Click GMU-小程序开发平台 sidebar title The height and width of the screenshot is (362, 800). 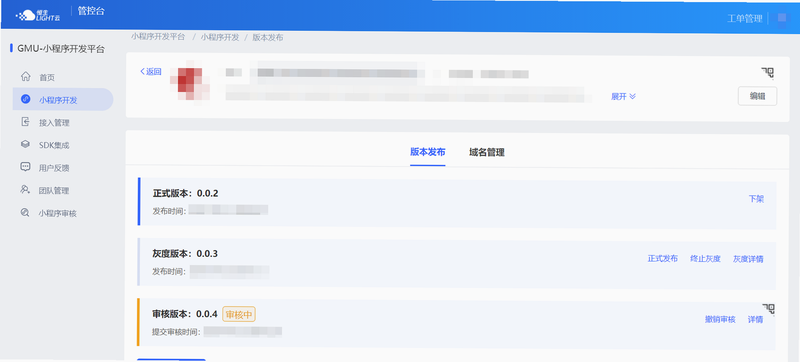point(61,49)
